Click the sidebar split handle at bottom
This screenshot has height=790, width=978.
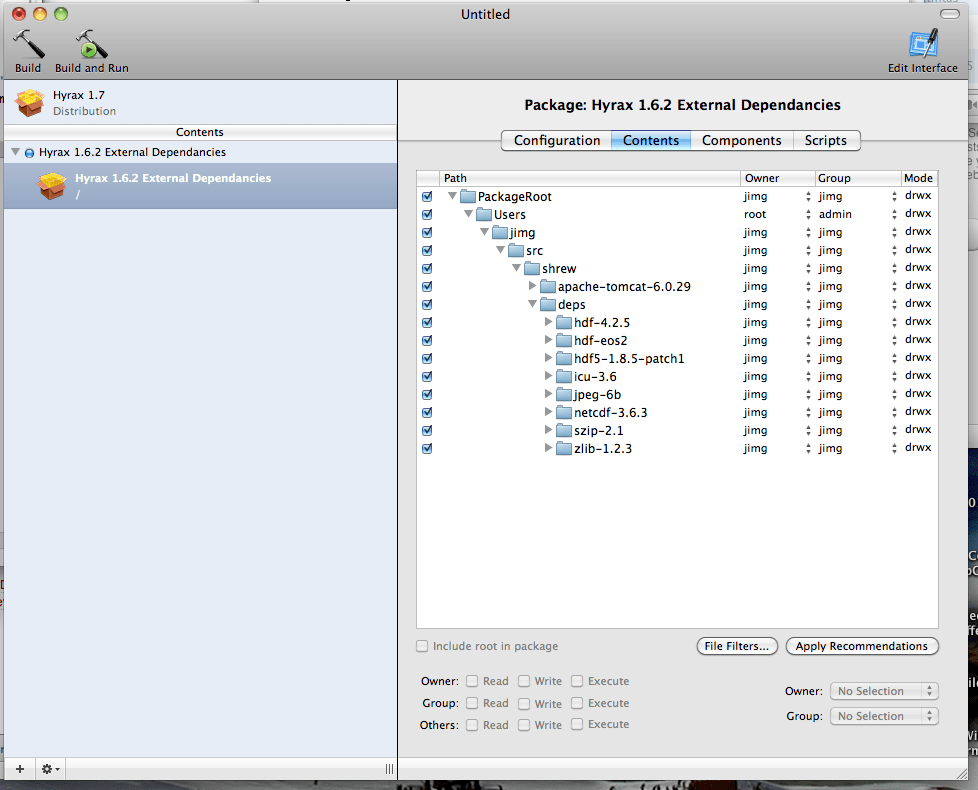389,769
